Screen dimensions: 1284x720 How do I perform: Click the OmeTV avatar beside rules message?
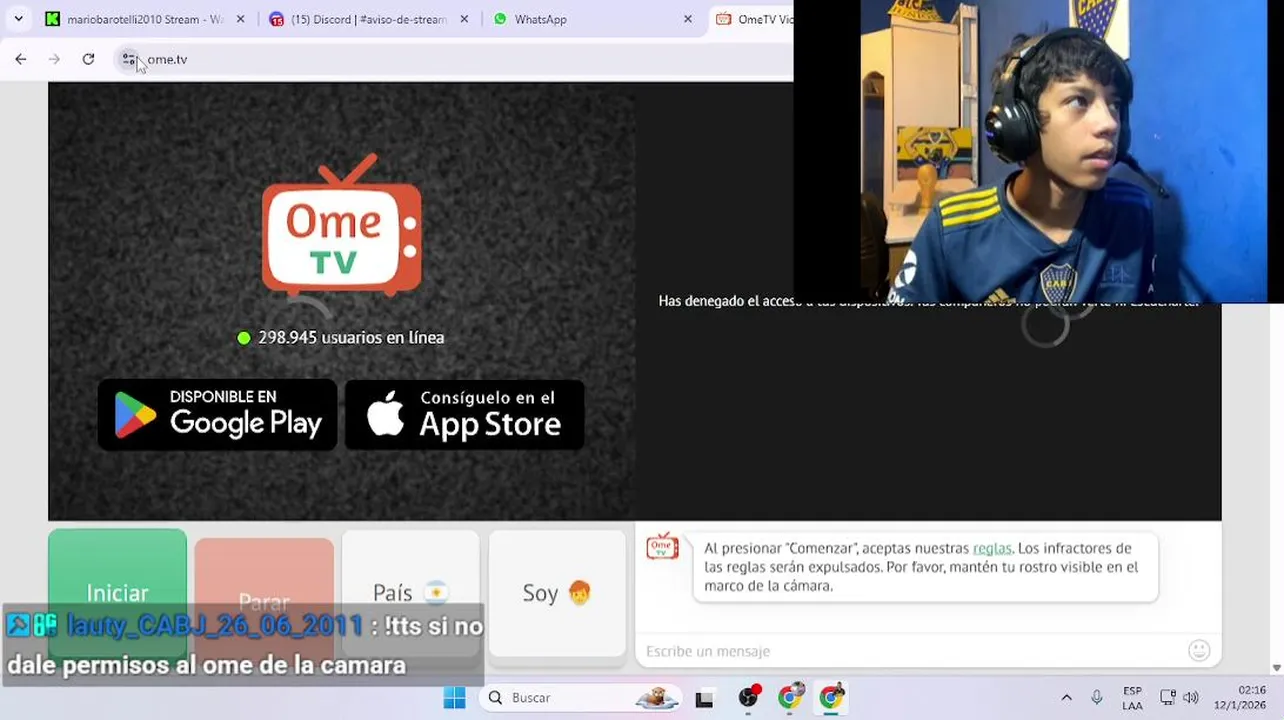coord(662,546)
